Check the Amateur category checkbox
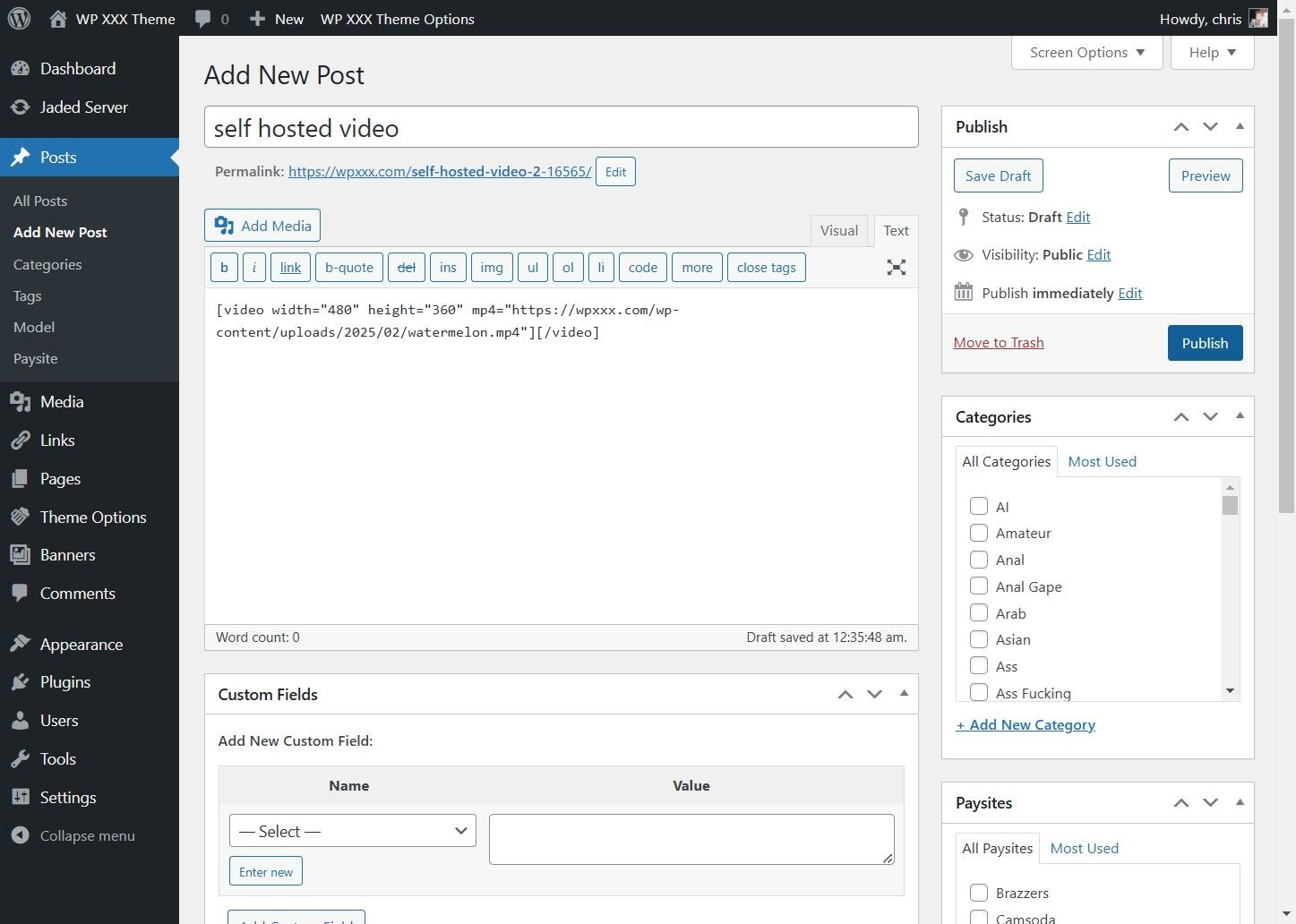Viewport: 1296px width, 924px height. tap(979, 532)
